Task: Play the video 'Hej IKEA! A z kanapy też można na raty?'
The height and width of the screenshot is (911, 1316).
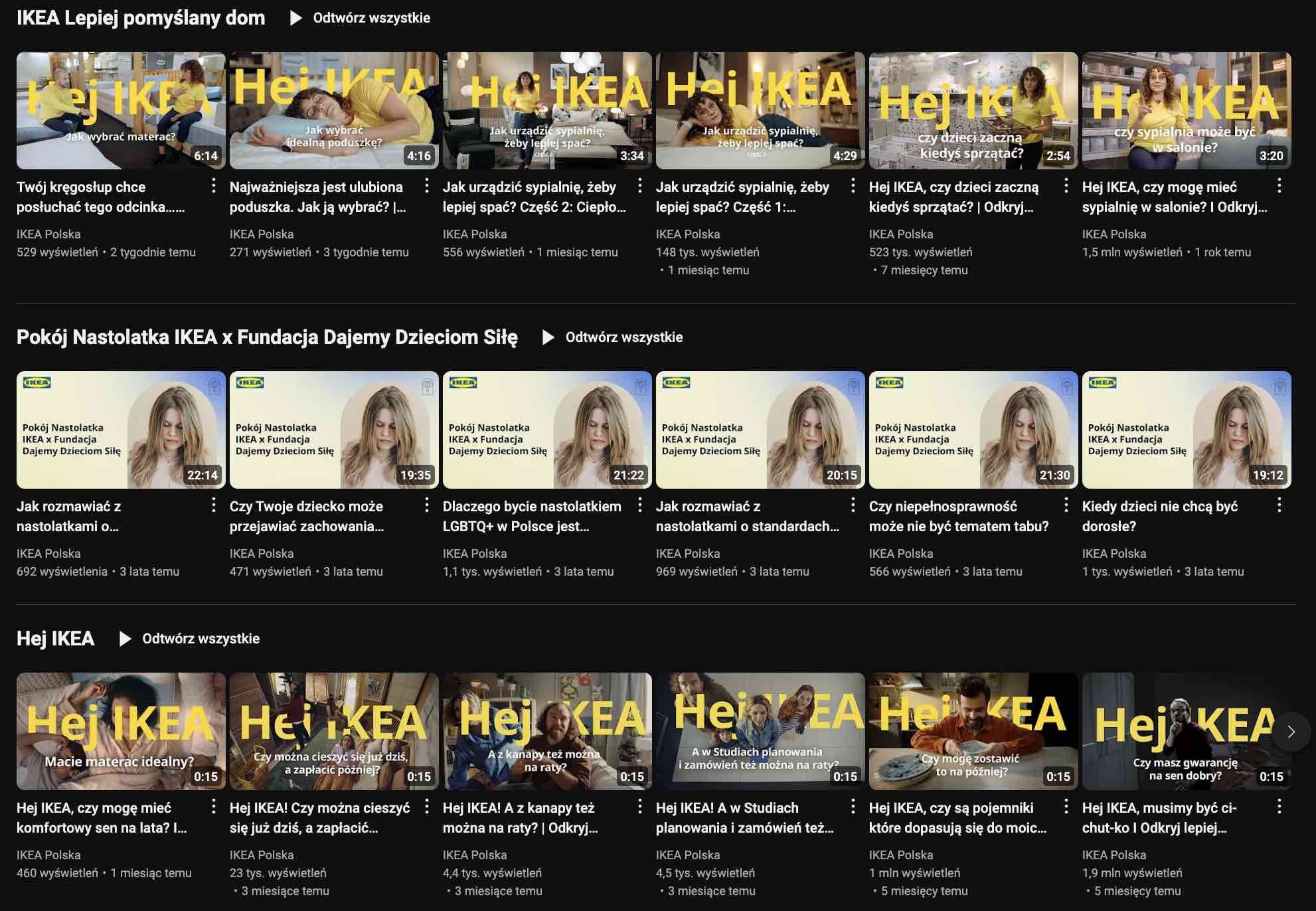Action: [x=548, y=731]
